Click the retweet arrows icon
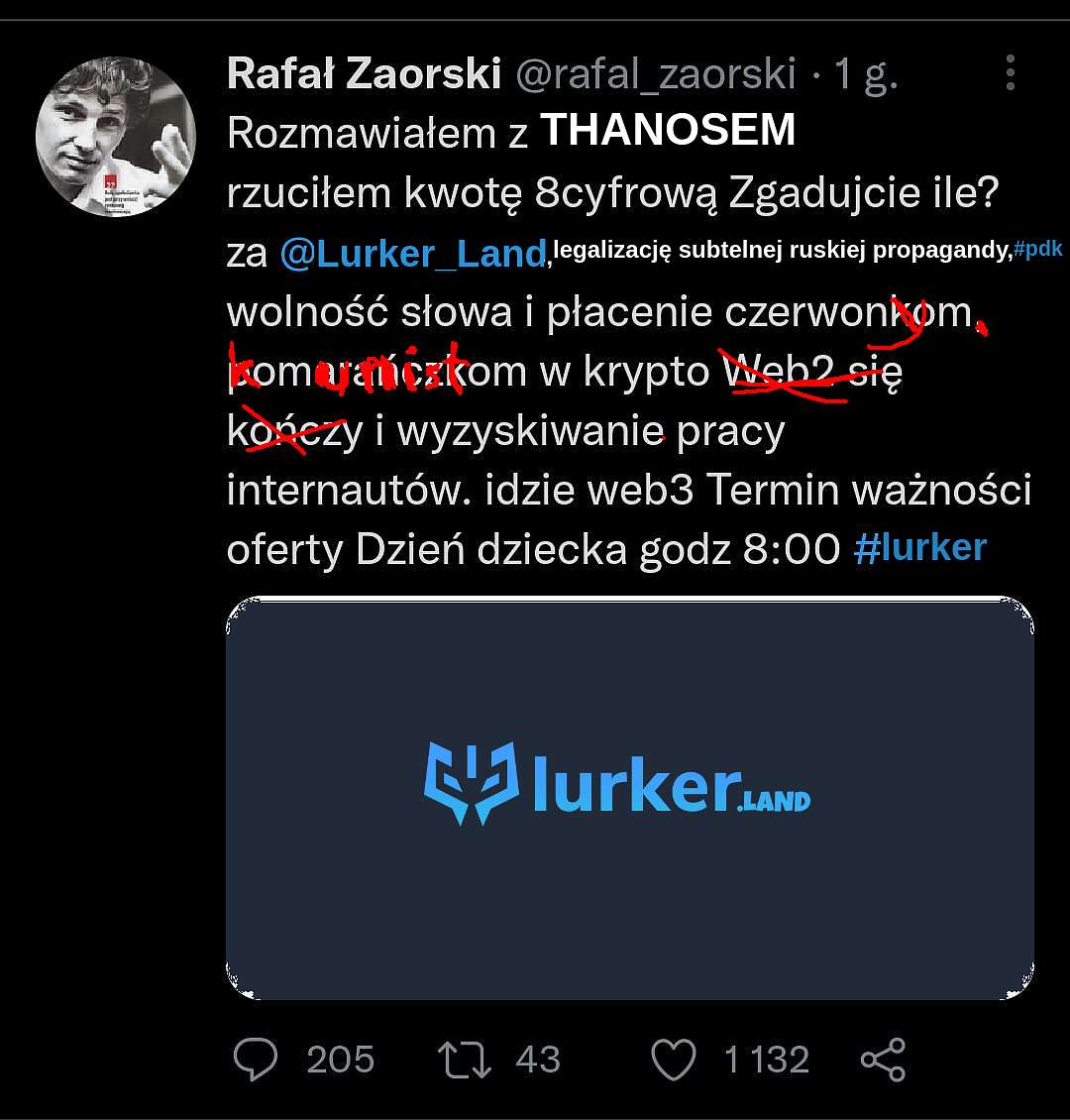The image size is (1070, 1120). (x=464, y=1060)
